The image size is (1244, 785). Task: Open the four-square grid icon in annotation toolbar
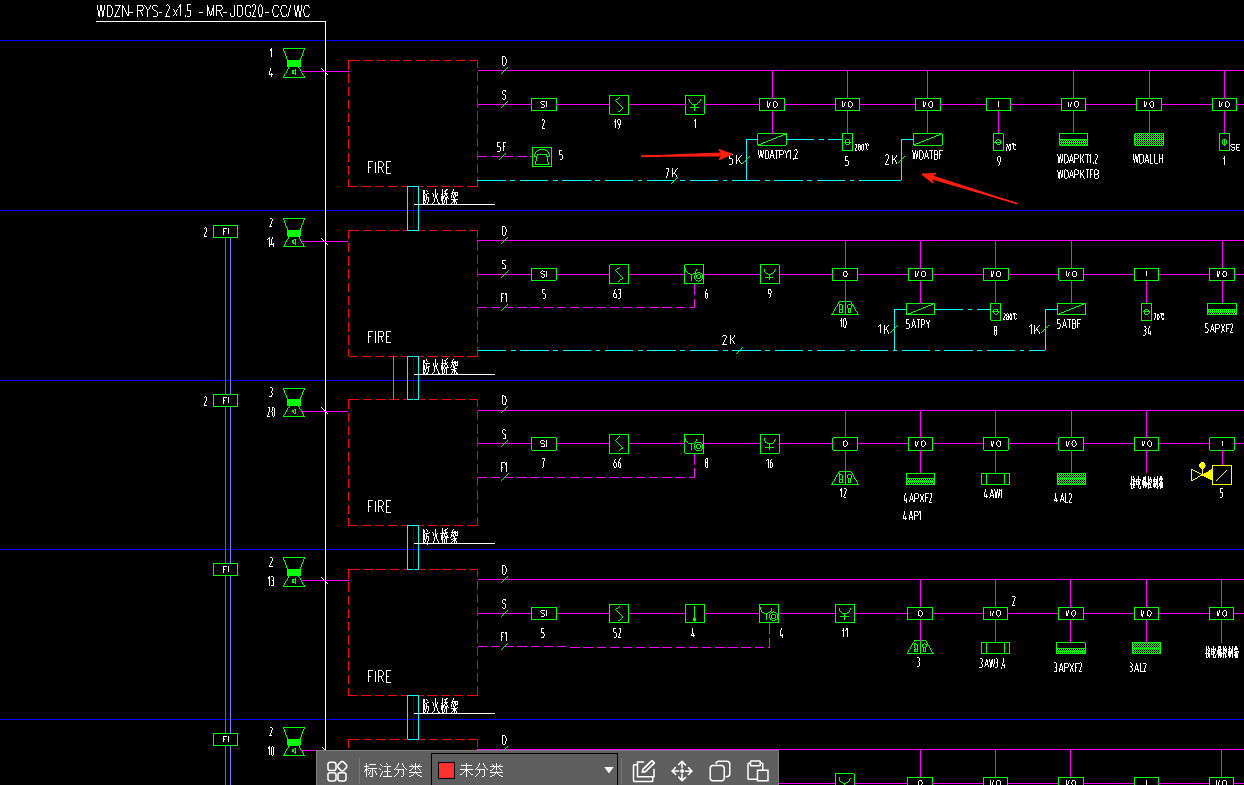tap(337, 771)
